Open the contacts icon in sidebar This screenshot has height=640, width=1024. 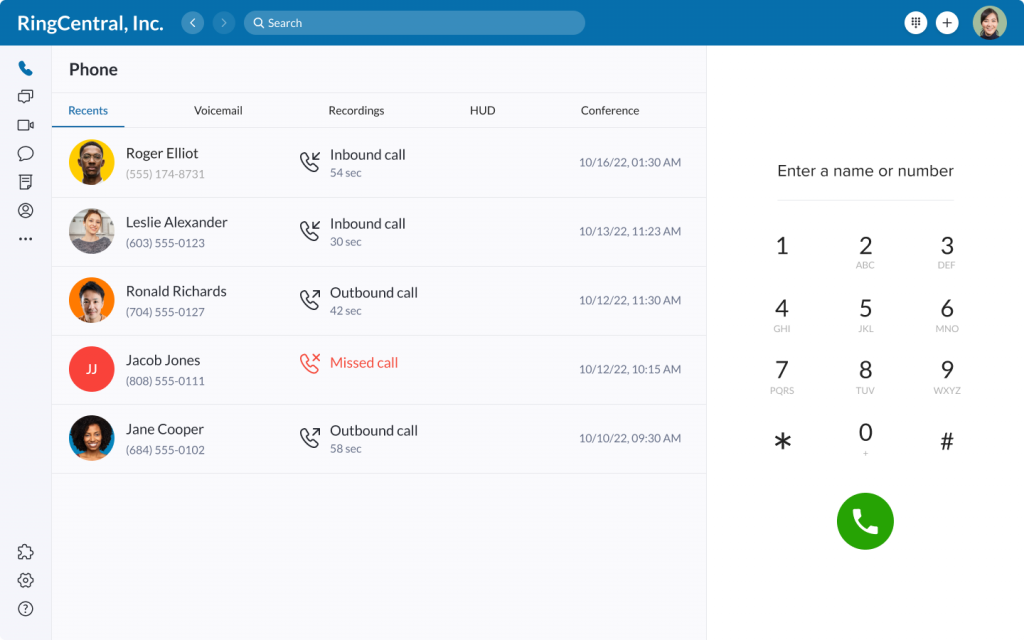(26, 210)
